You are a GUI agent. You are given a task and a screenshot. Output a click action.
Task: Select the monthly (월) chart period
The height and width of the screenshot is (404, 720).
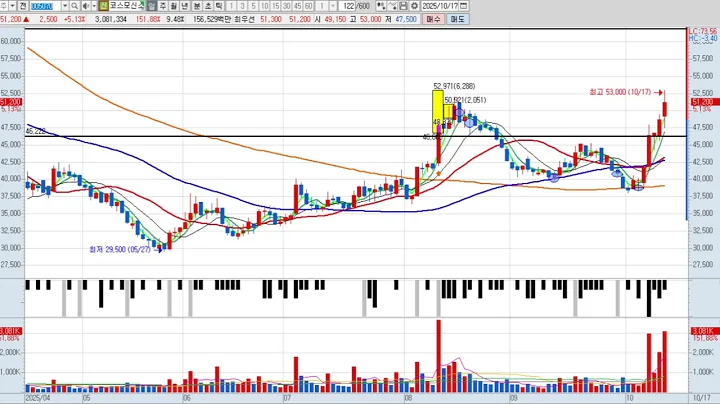(174, 6)
